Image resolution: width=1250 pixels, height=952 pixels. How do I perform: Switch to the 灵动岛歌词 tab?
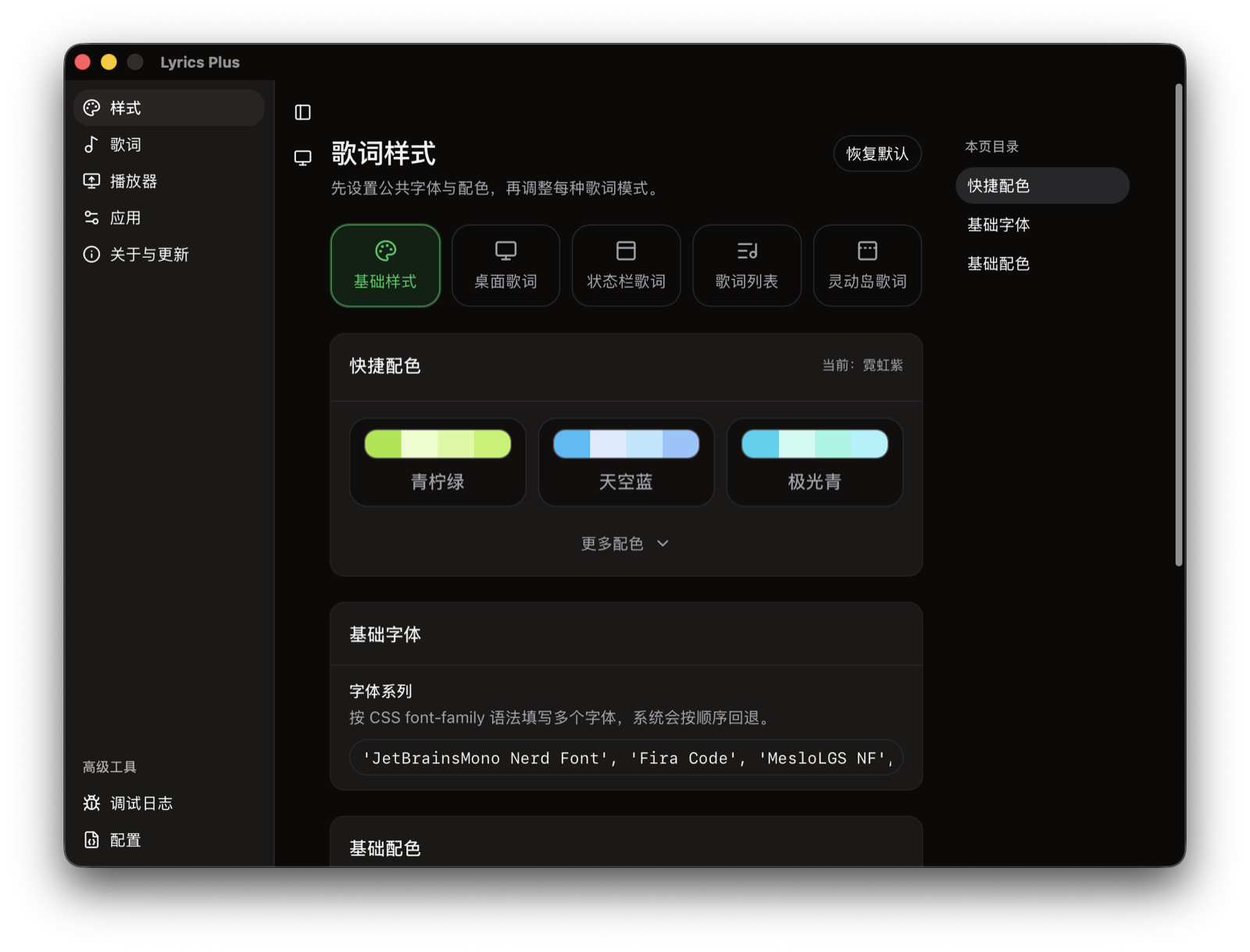[x=867, y=266]
